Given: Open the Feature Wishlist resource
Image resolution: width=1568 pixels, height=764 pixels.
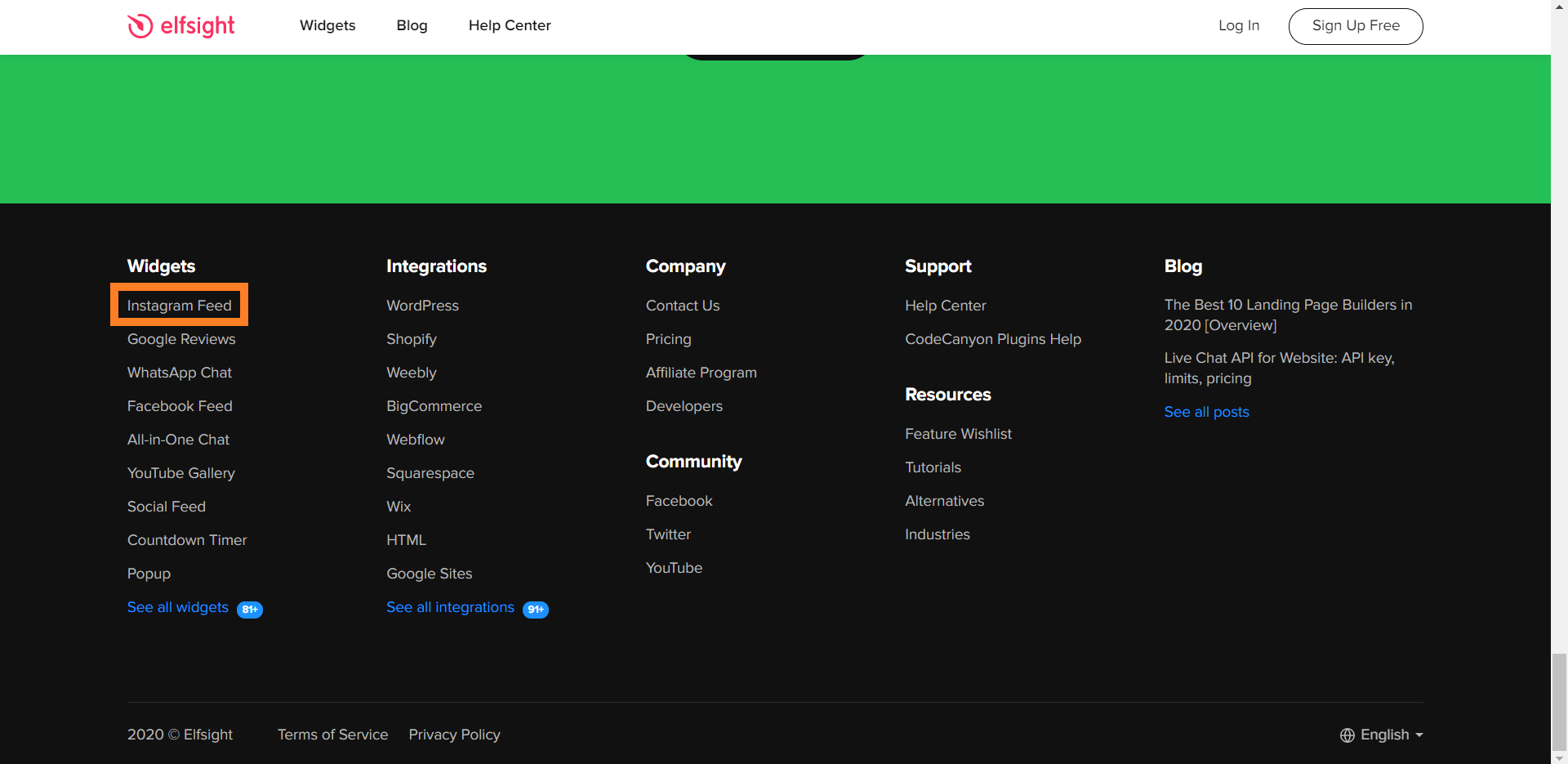Looking at the screenshot, I should click(958, 434).
